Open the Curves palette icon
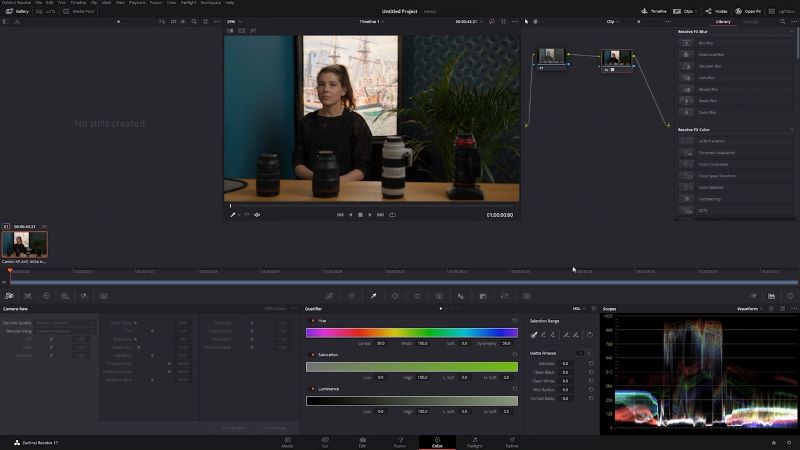Viewport: 800px width, 450px height. point(330,296)
